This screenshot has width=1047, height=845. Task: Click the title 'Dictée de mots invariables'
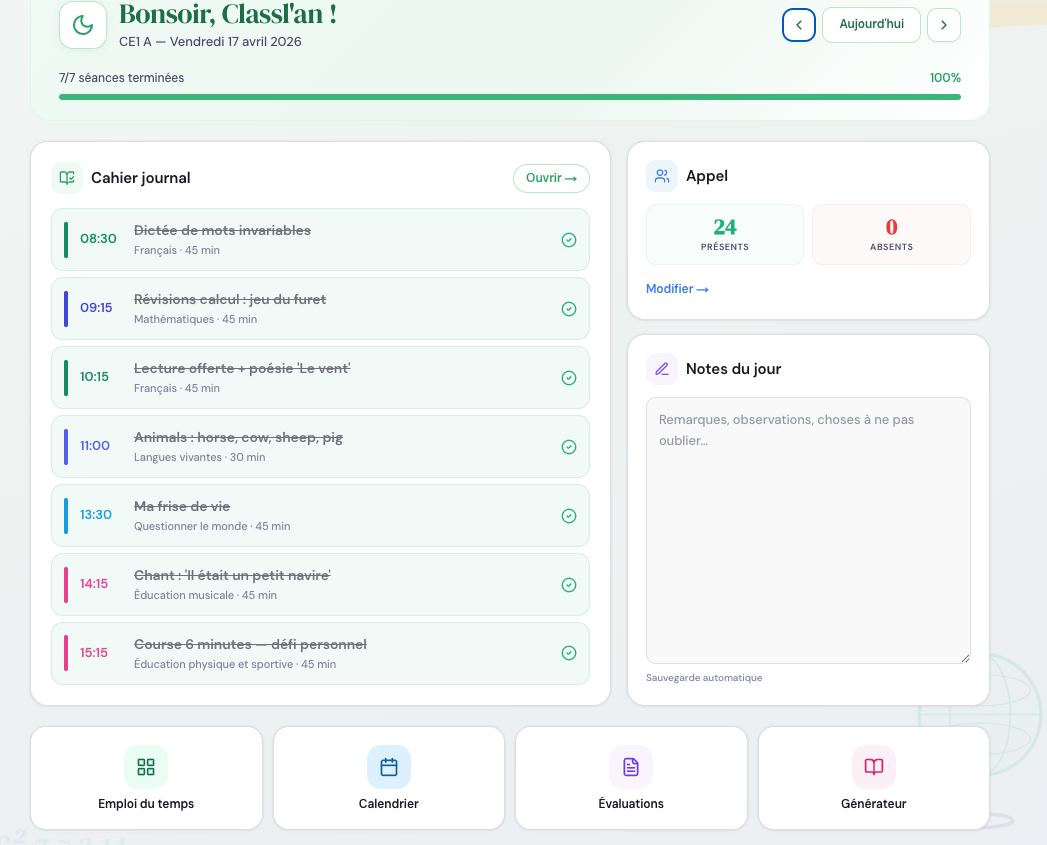point(222,230)
